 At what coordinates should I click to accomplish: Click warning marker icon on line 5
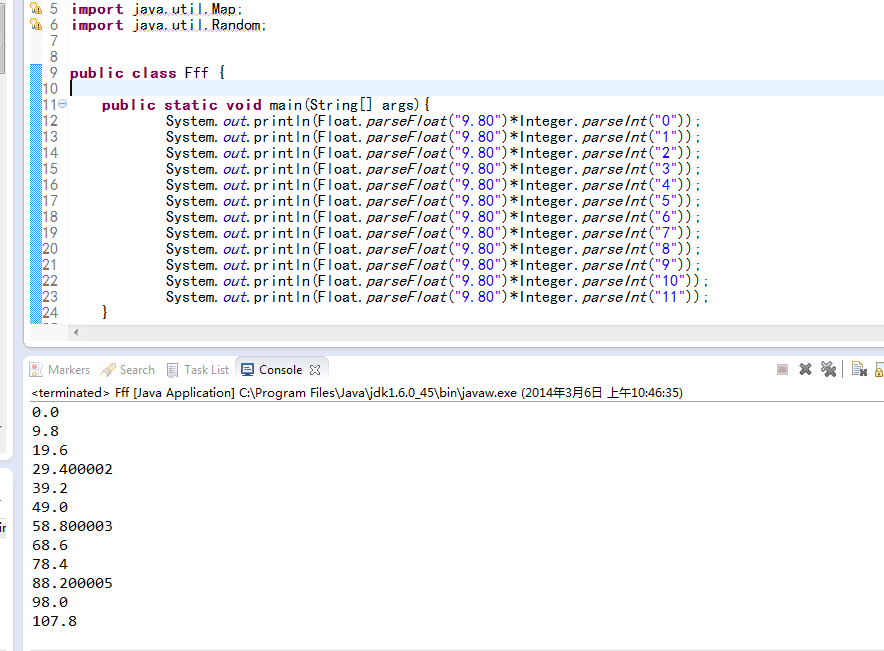coord(35,8)
